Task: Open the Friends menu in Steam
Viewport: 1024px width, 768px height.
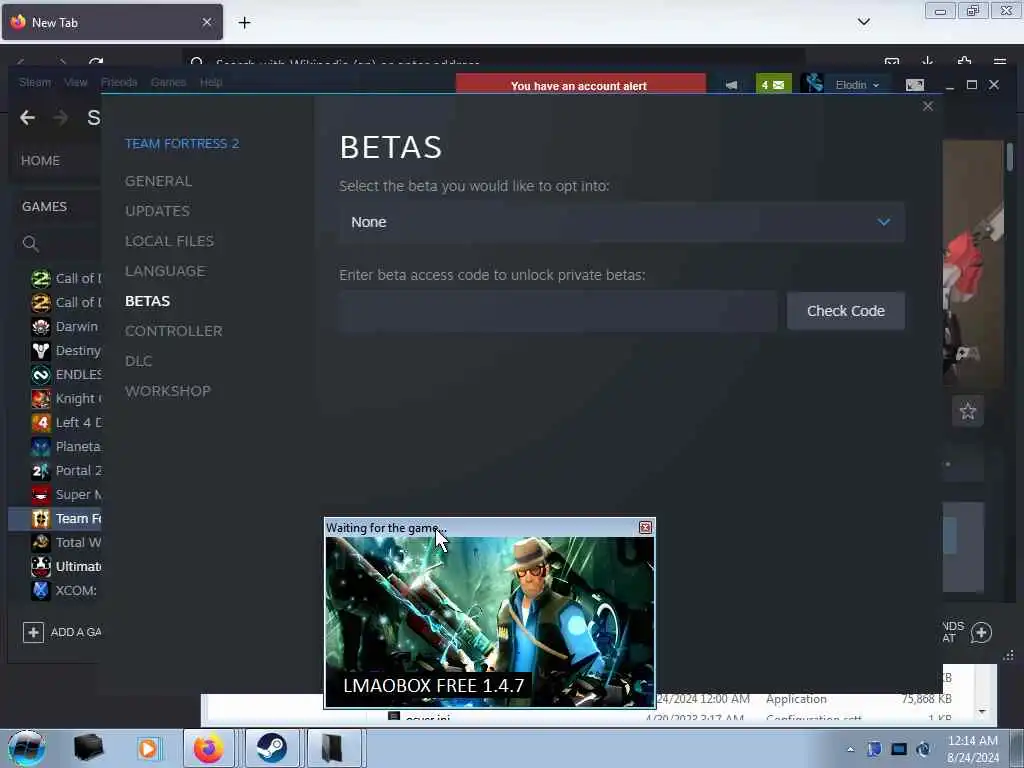Action: tap(119, 82)
